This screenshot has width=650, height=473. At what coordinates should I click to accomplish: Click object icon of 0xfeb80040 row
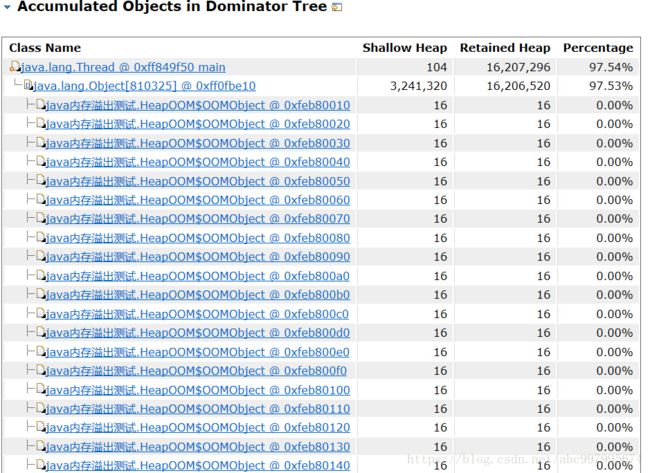[x=41, y=161]
